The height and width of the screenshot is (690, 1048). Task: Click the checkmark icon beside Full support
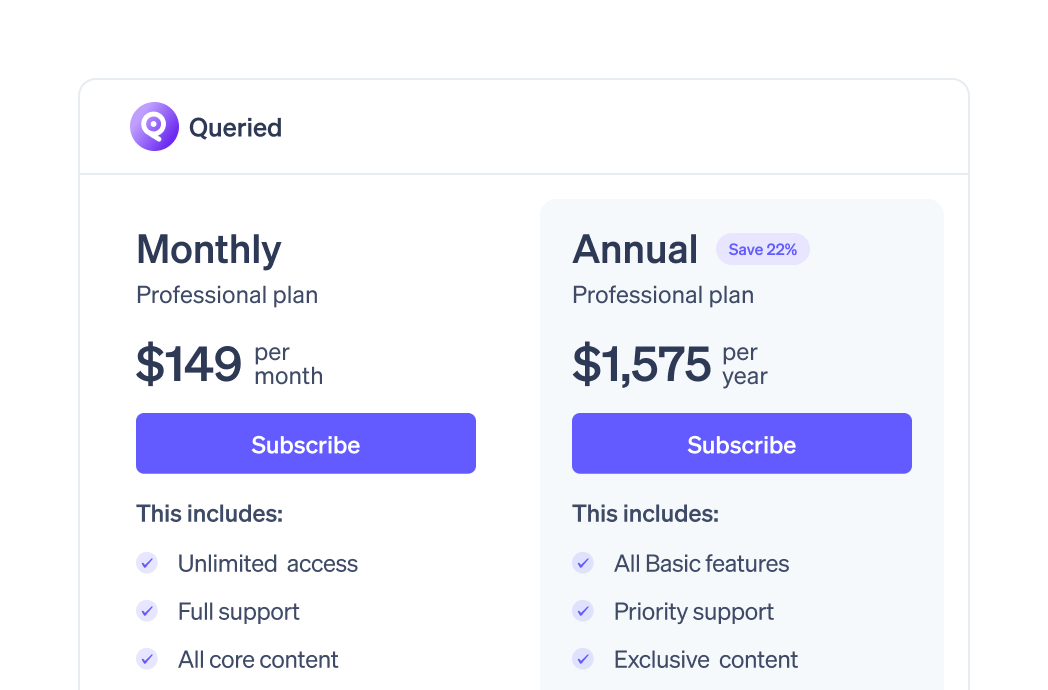click(x=147, y=611)
